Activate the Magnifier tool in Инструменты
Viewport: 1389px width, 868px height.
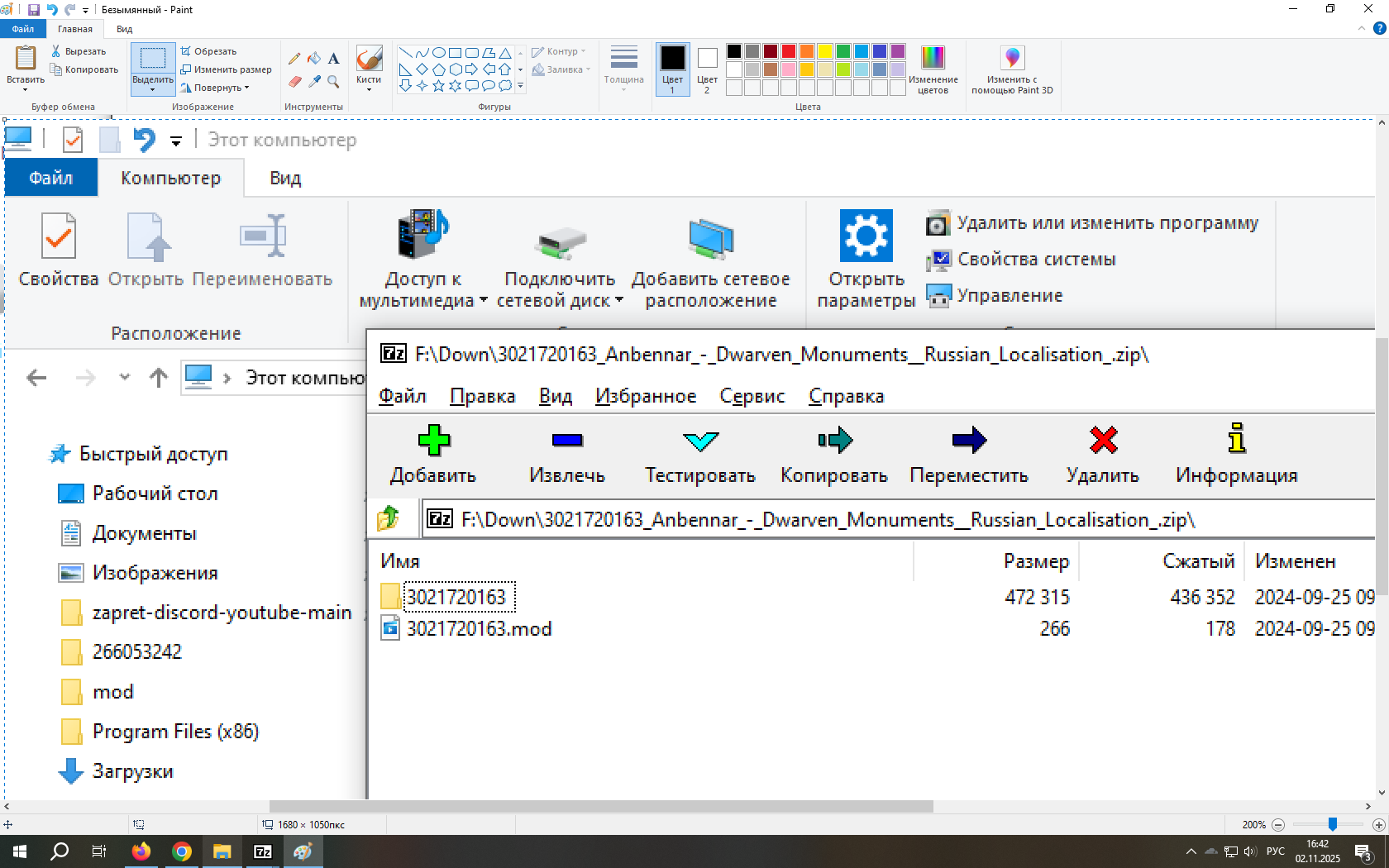point(333,81)
